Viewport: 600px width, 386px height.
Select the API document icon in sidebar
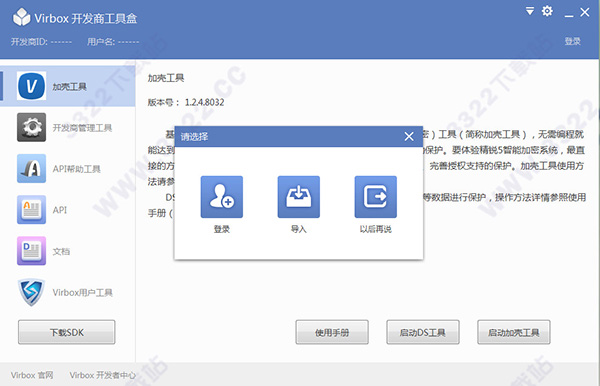(31, 210)
